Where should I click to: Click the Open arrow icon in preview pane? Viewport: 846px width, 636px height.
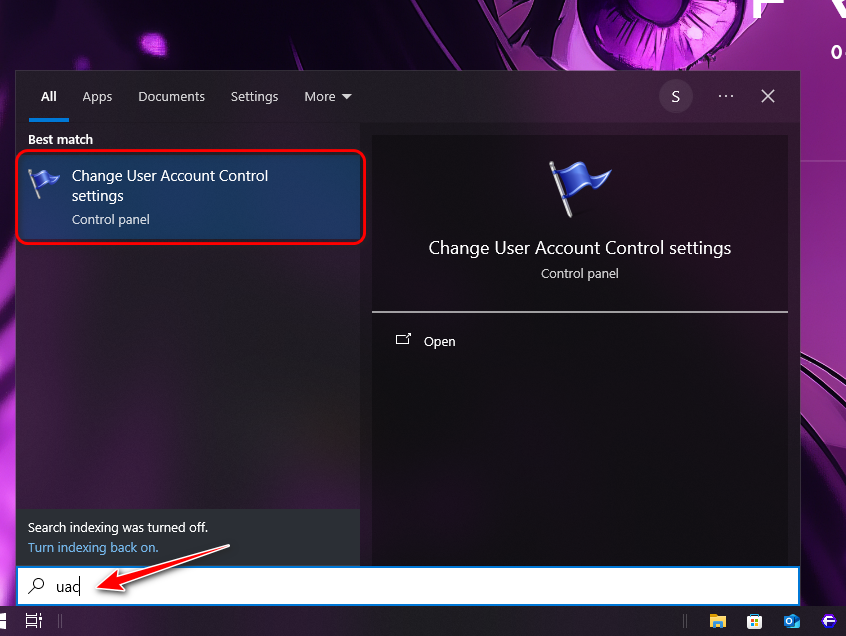click(403, 339)
